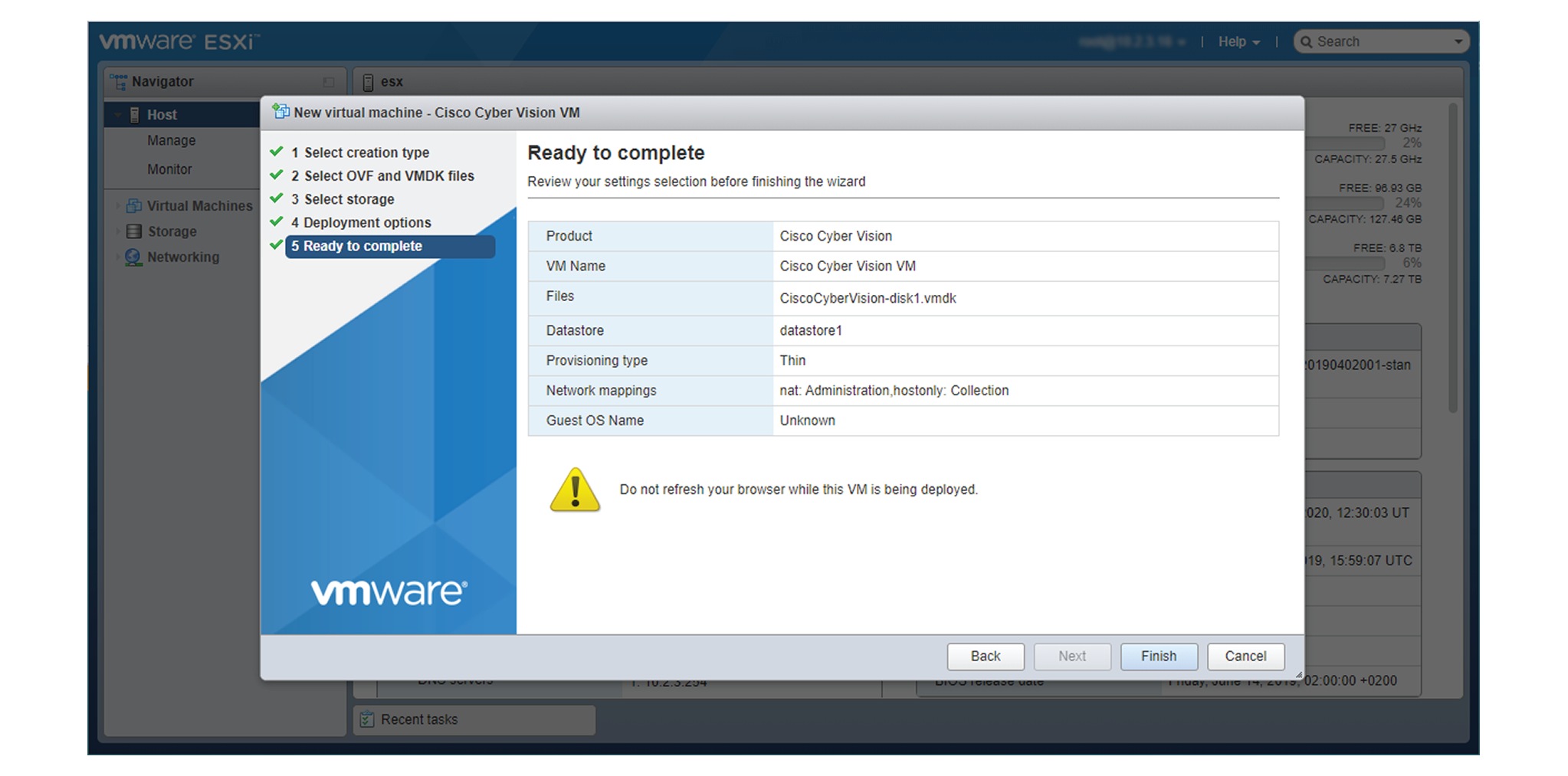The image size is (1568, 776).
Task: Click the search magnifier icon
Action: coord(1308,41)
